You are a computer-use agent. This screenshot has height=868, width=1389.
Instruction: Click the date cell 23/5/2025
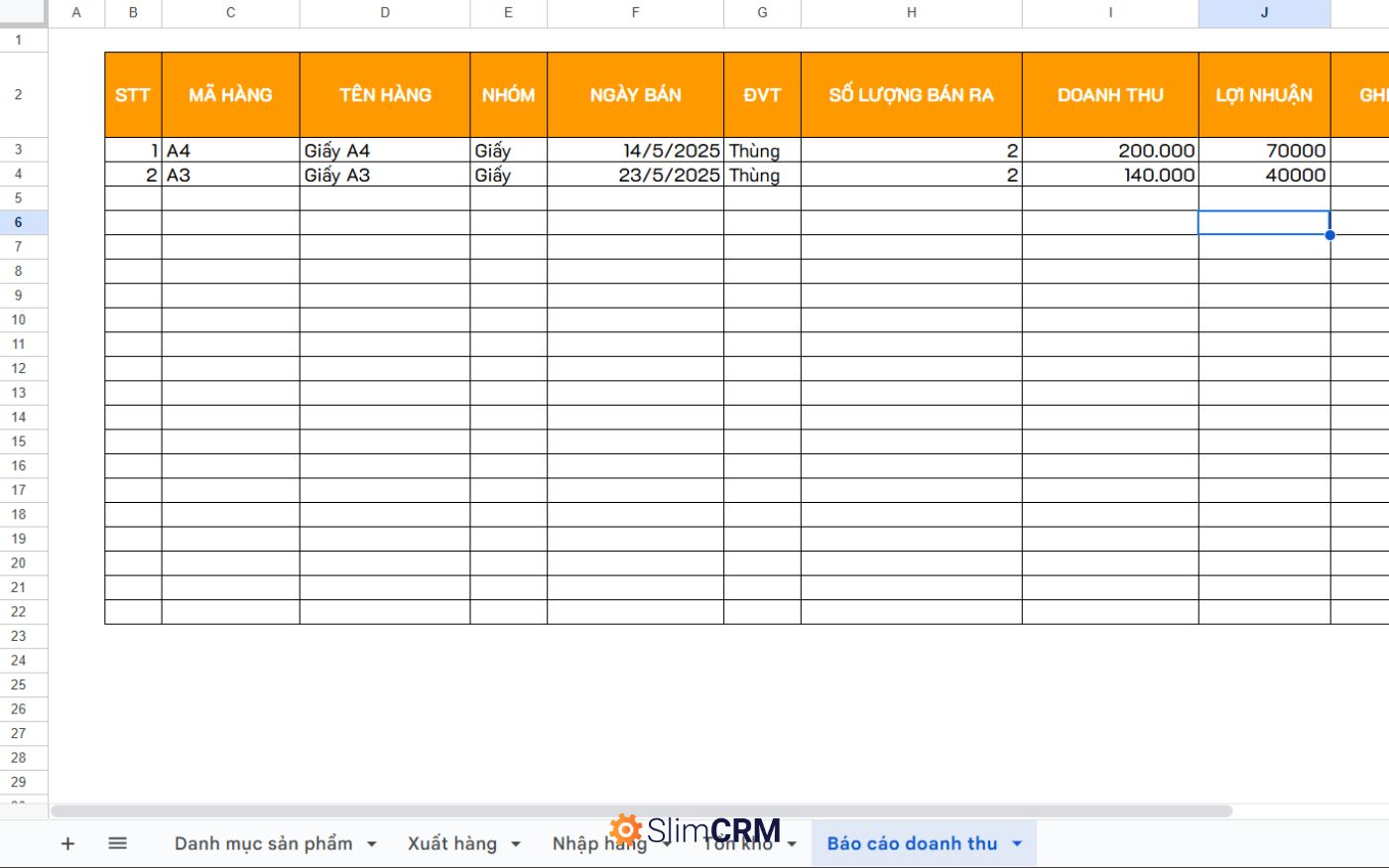(x=635, y=175)
